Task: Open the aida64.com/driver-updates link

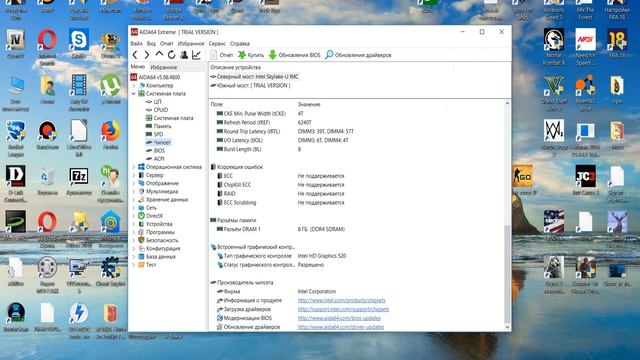Action: (341, 327)
